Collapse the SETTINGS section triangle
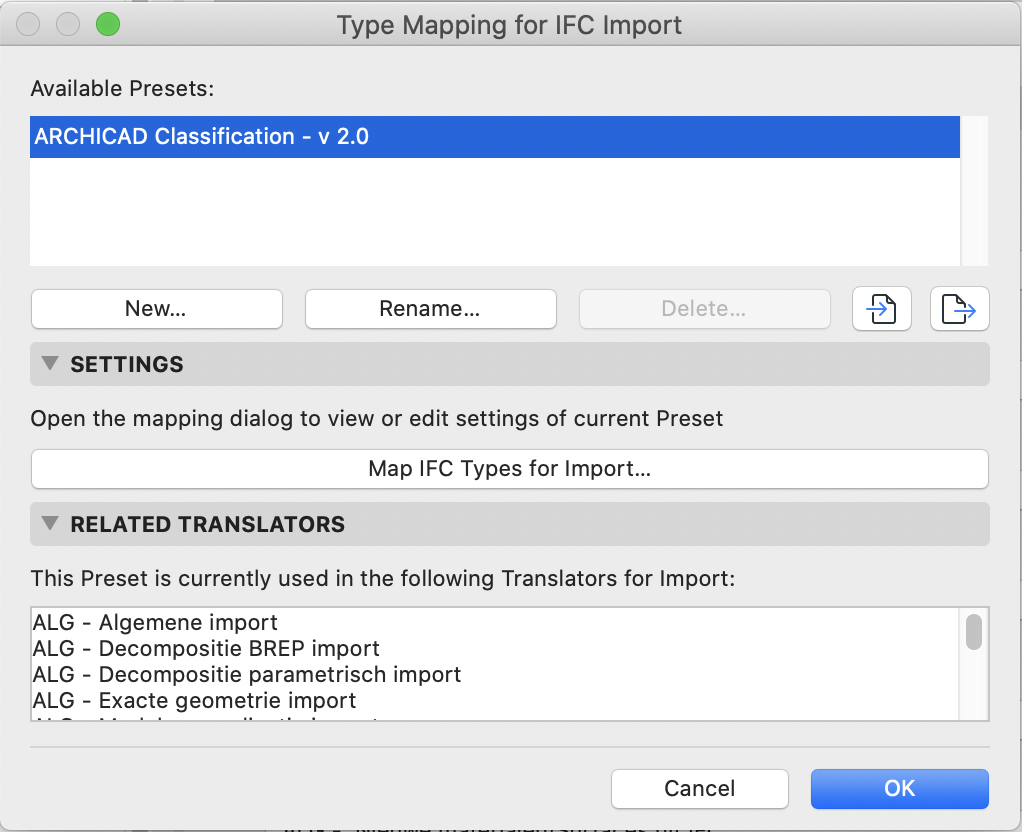1022x832 pixels. pos(50,363)
